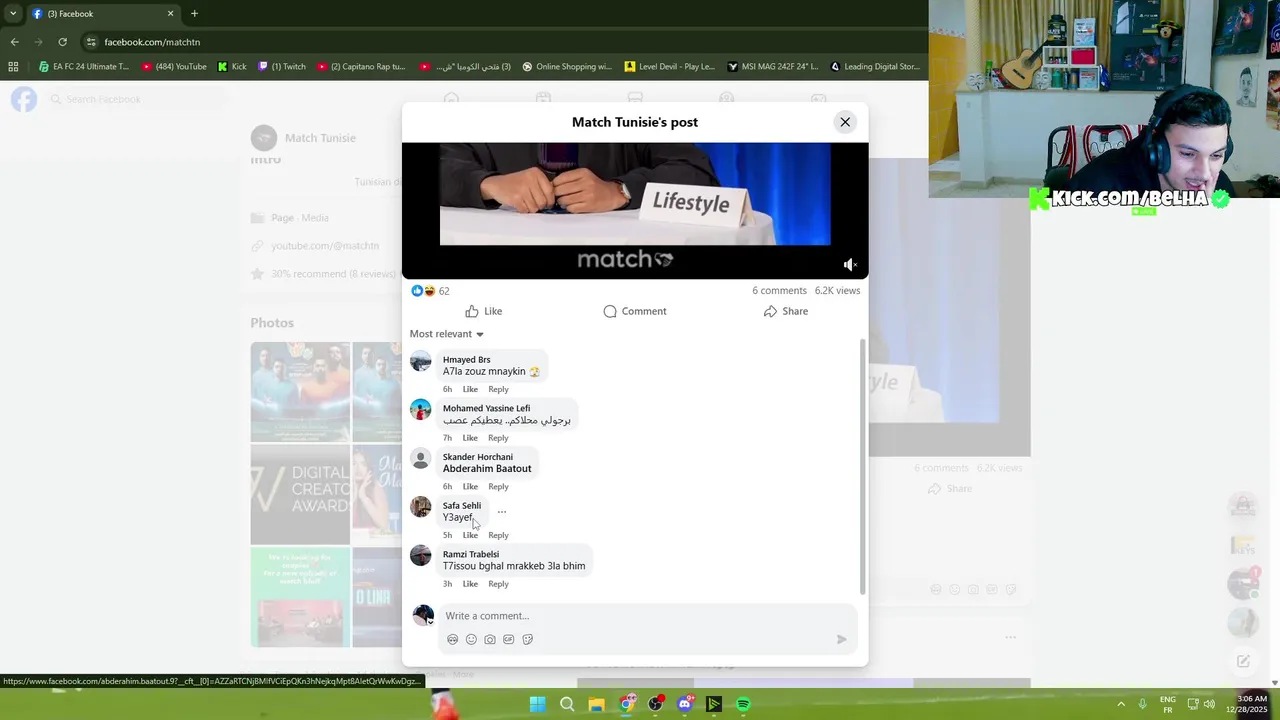Go back with the browser back arrow
Image resolution: width=1280 pixels, height=720 pixels.
[14, 42]
